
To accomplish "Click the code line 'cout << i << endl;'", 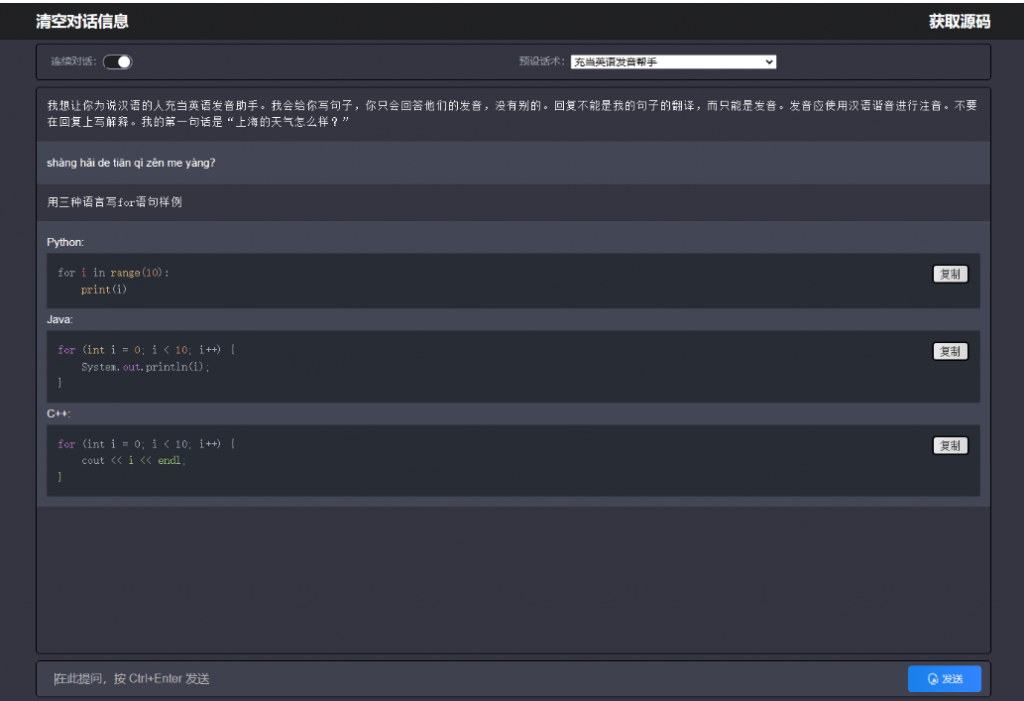I will [x=134, y=461].
